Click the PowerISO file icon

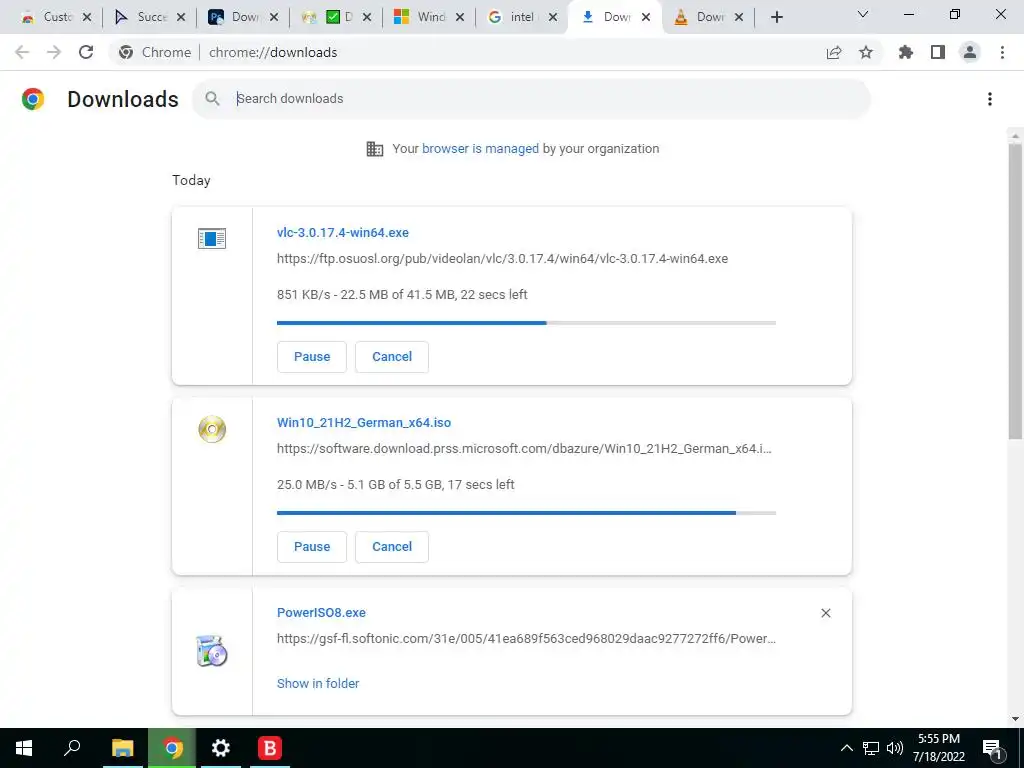(212, 651)
